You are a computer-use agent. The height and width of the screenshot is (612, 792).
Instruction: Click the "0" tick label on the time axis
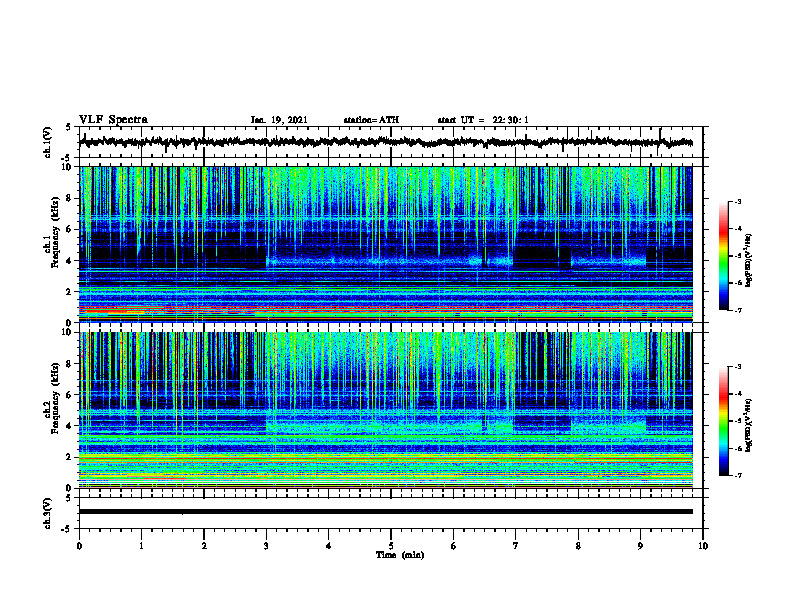79,546
